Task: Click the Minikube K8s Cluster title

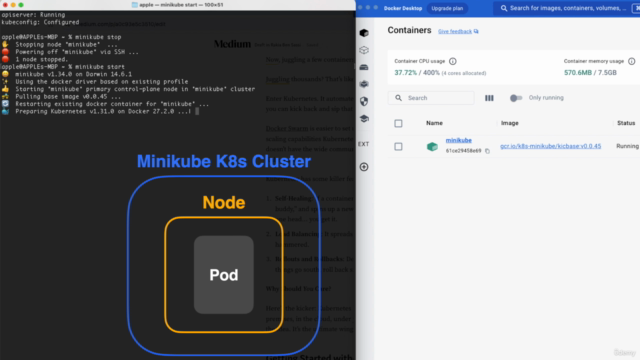Action: tap(224, 161)
